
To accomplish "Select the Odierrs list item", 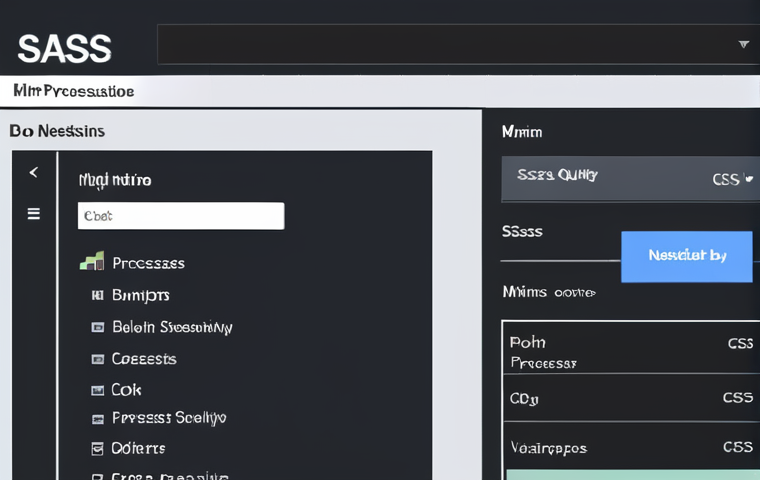I will (138, 448).
